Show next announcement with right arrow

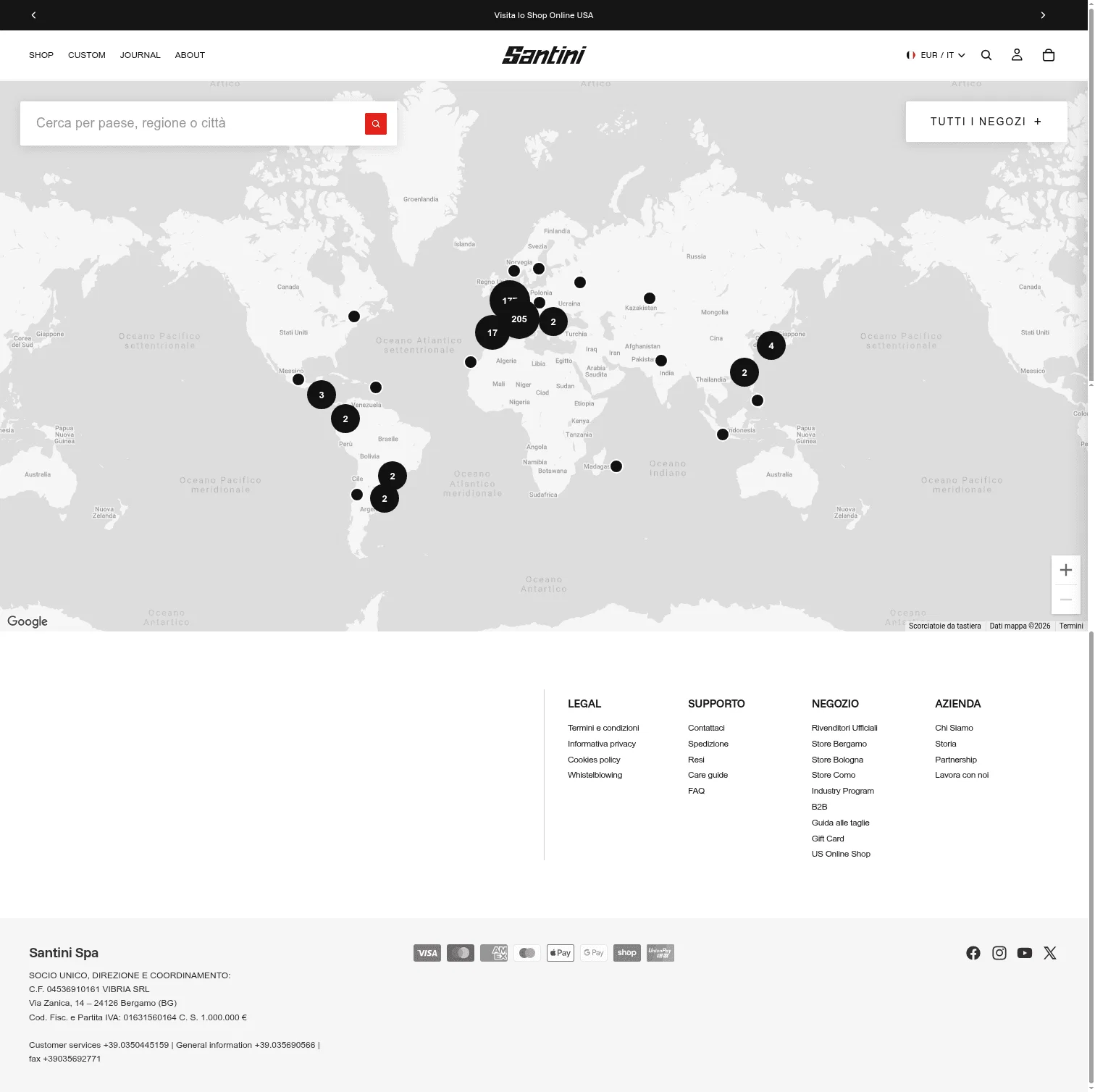pos(1043,15)
